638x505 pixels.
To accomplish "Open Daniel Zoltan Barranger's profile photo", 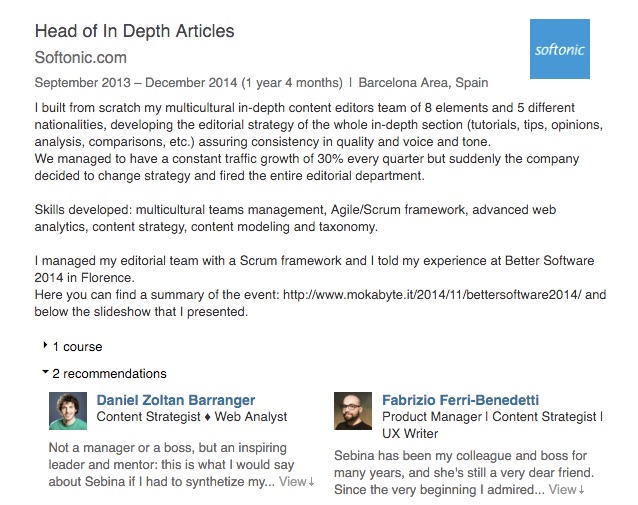I will click(68, 411).
